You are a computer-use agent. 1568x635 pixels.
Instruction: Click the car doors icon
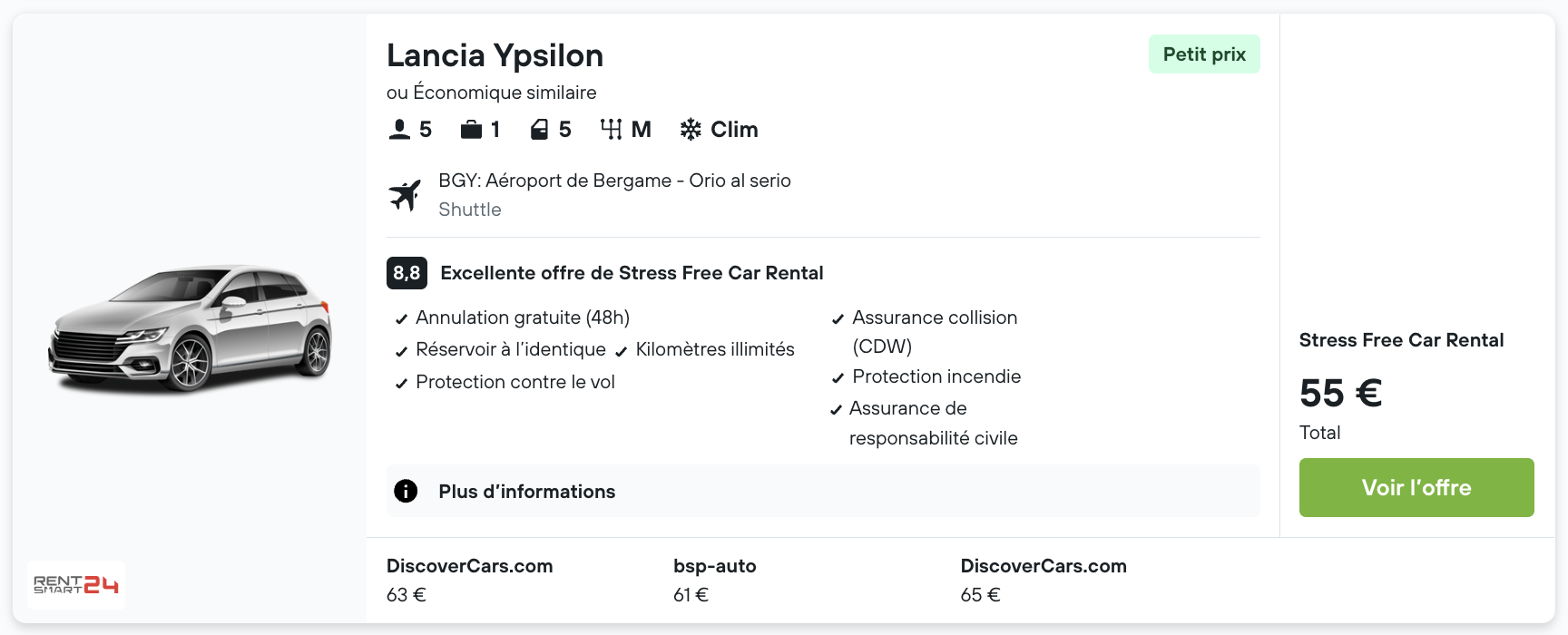[x=539, y=130]
